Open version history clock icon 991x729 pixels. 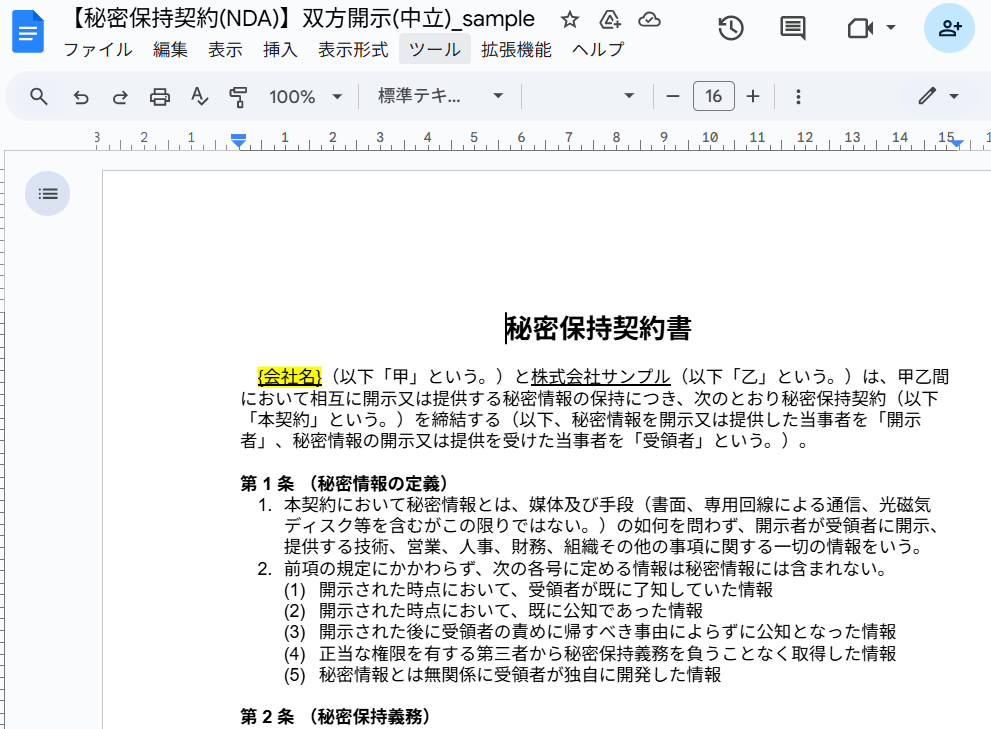731,28
